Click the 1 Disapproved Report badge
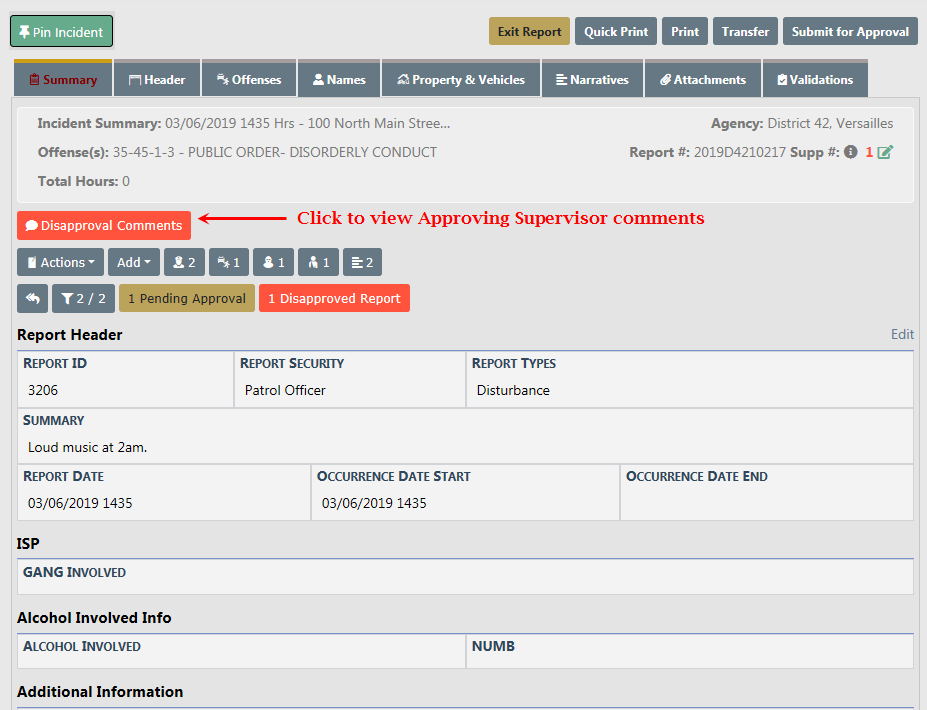The image size is (927, 710). point(334,298)
